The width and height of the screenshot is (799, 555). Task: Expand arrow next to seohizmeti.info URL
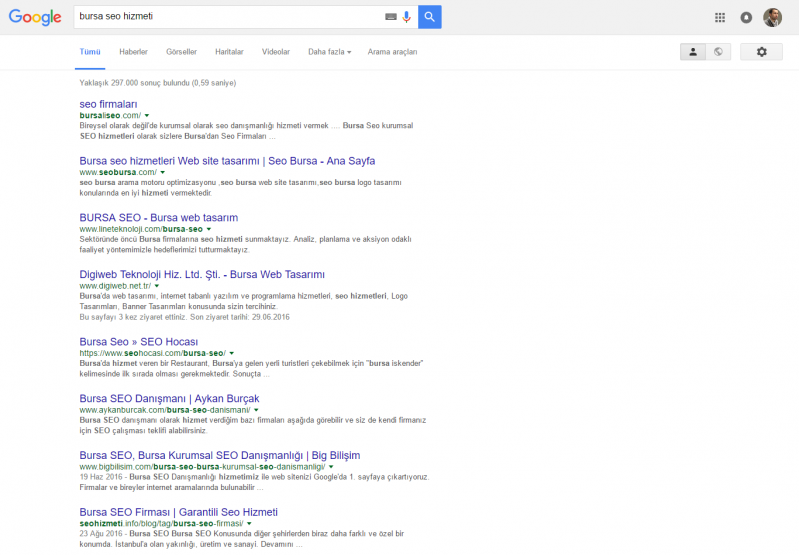[x=249, y=523]
